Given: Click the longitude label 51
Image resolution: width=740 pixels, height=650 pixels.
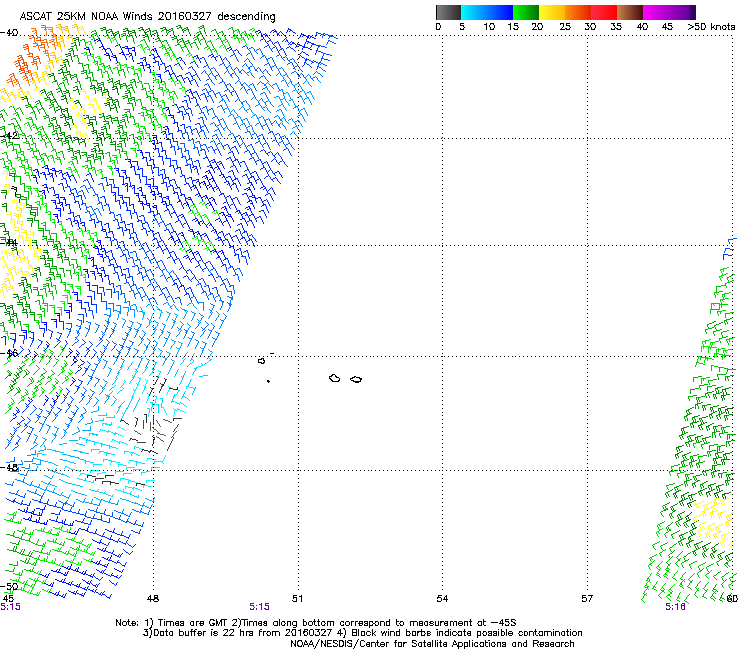Looking at the screenshot, I should 297,599.
